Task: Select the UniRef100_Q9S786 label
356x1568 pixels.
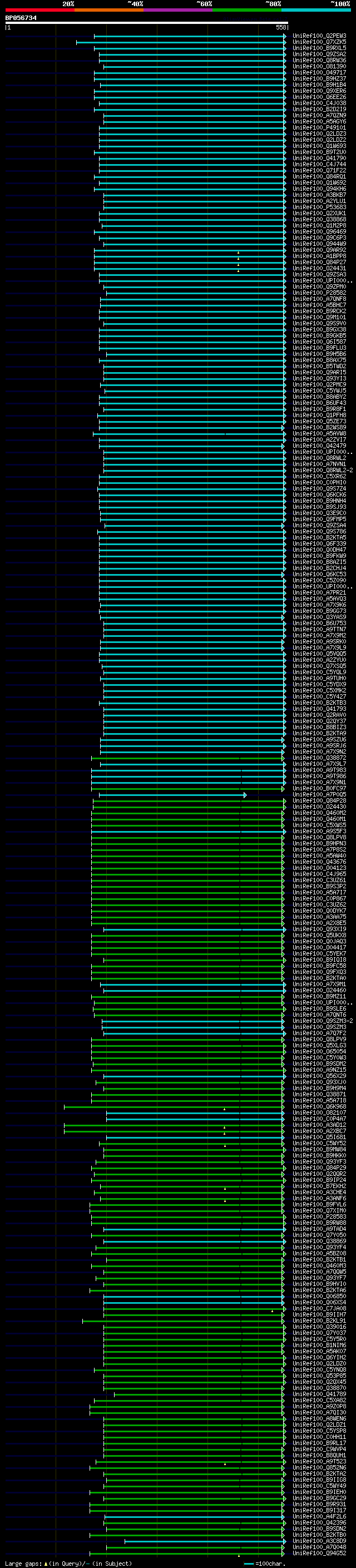Action: (x=319, y=531)
